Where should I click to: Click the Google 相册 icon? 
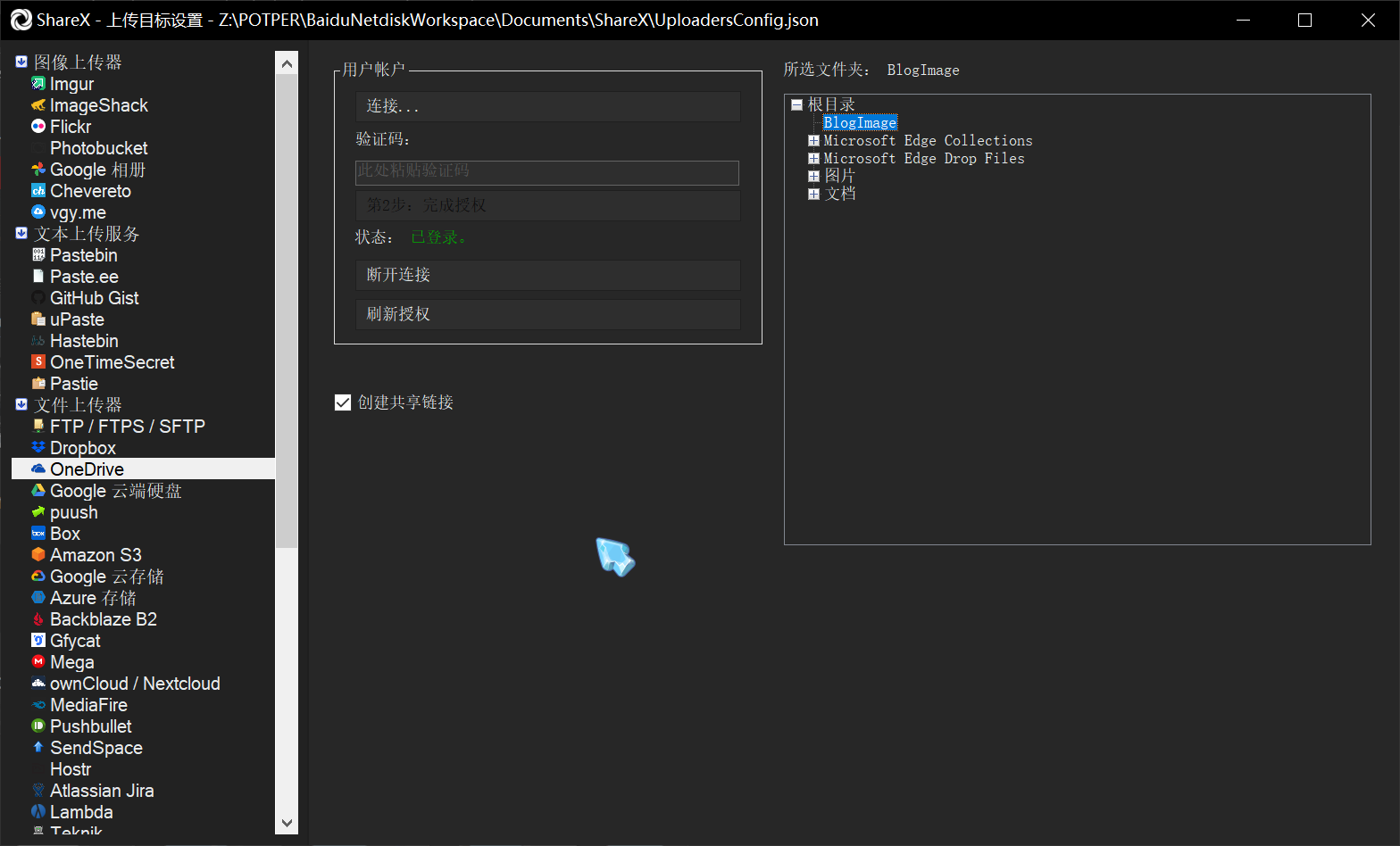coord(38,170)
